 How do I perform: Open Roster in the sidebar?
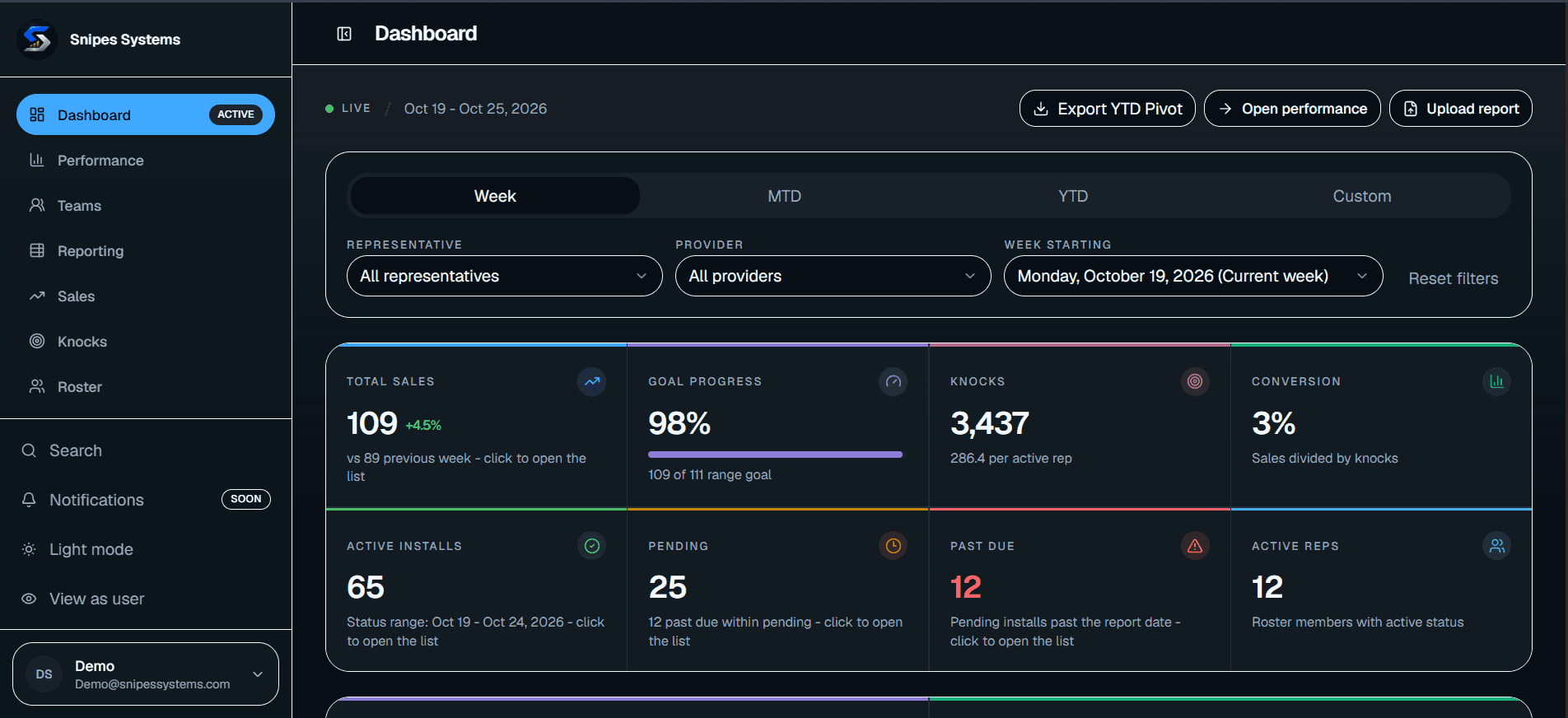click(146, 386)
